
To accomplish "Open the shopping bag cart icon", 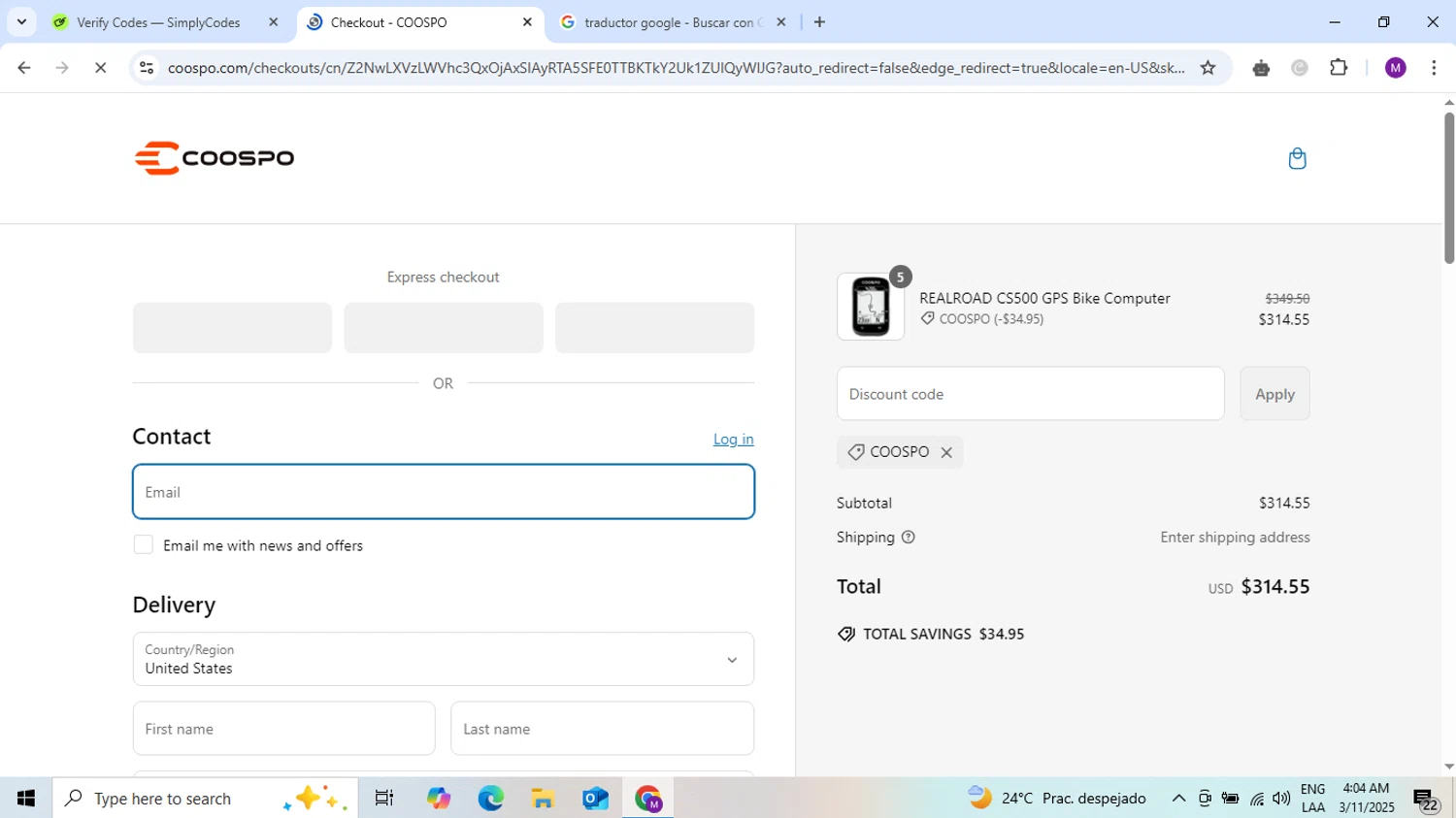I will tap(1297, 158).
